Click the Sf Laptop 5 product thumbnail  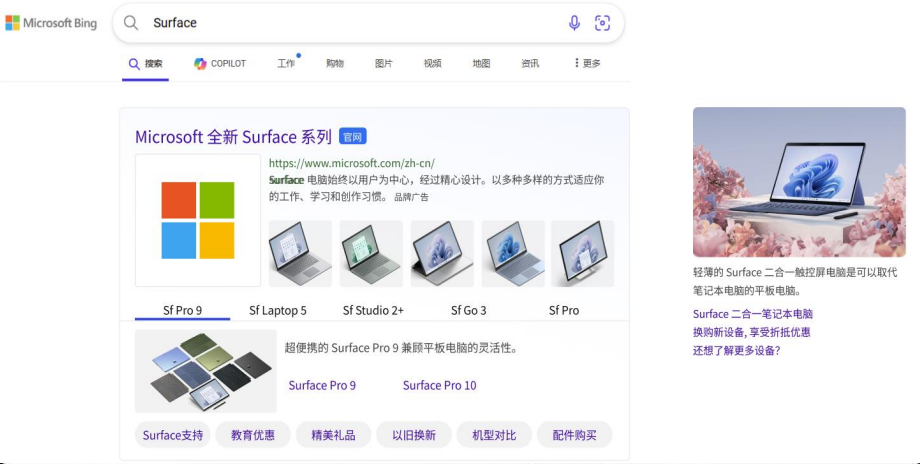click(x=371, y=253)
